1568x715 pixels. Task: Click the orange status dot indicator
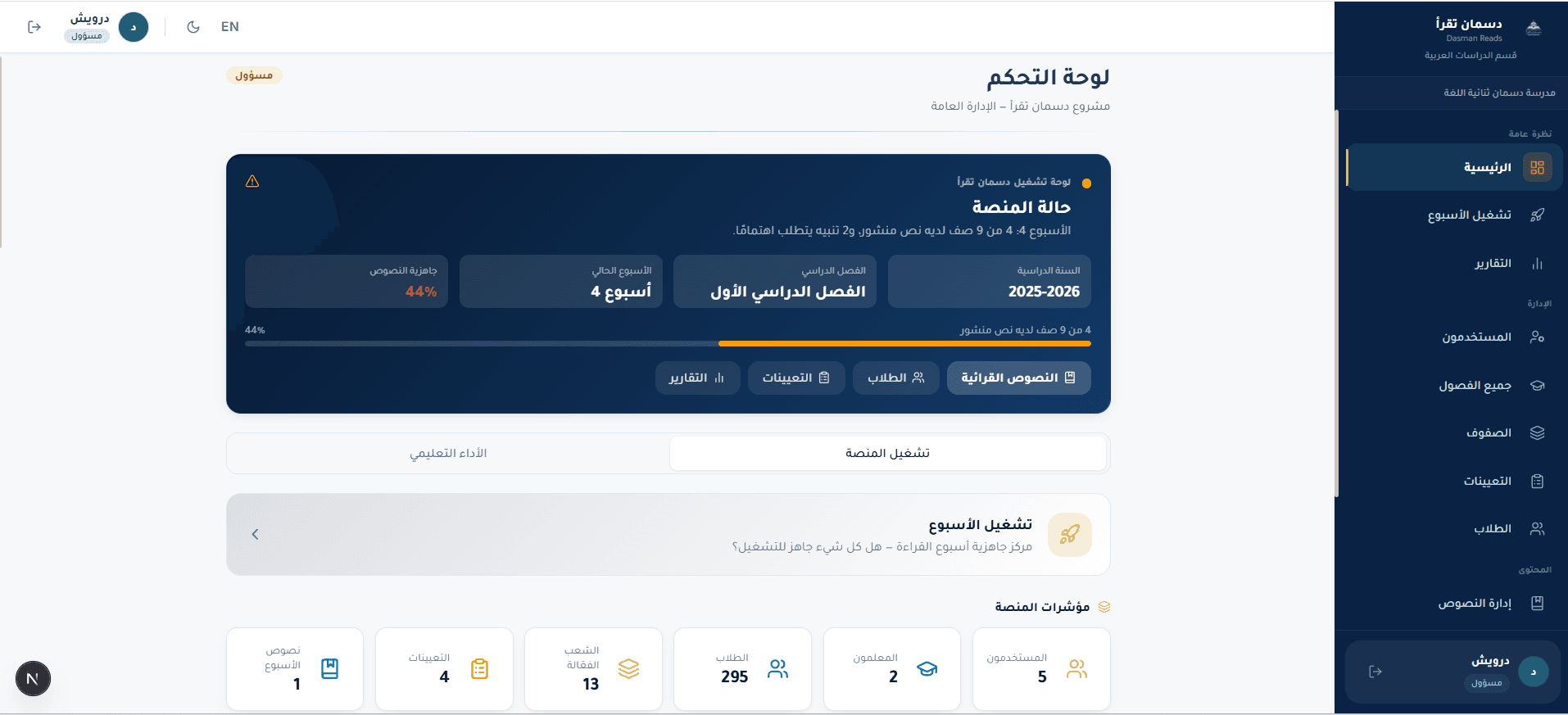[x=1086, y=183]
